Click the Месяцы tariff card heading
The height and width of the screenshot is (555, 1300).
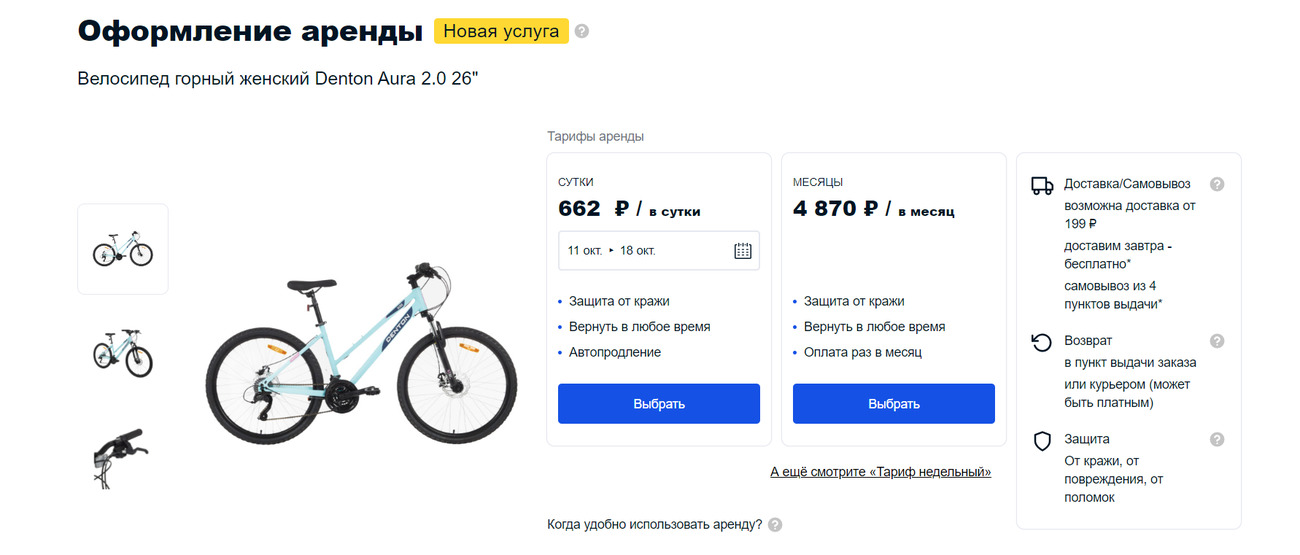pyautogui.click(x=818, y=182)
